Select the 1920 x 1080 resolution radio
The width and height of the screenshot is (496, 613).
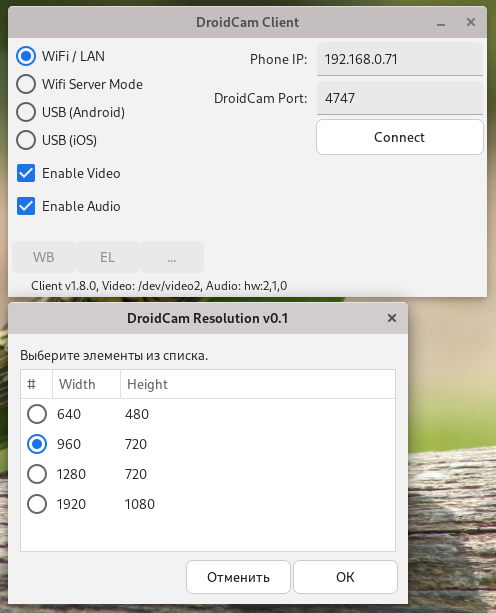click(x=37, y=504)
